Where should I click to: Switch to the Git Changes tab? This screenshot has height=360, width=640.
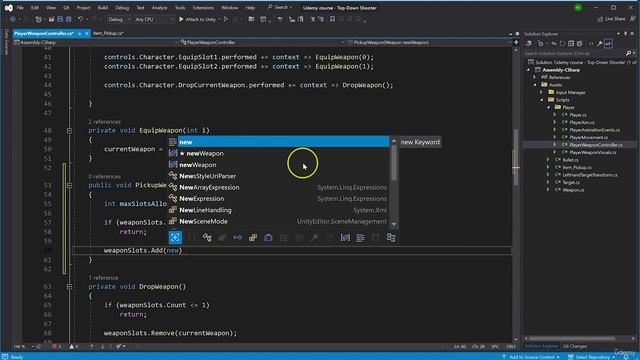[x=575, y=346]
